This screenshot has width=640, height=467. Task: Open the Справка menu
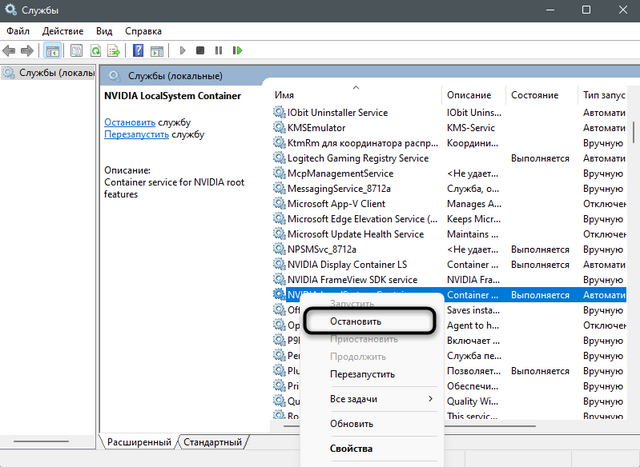click(143, 31)
